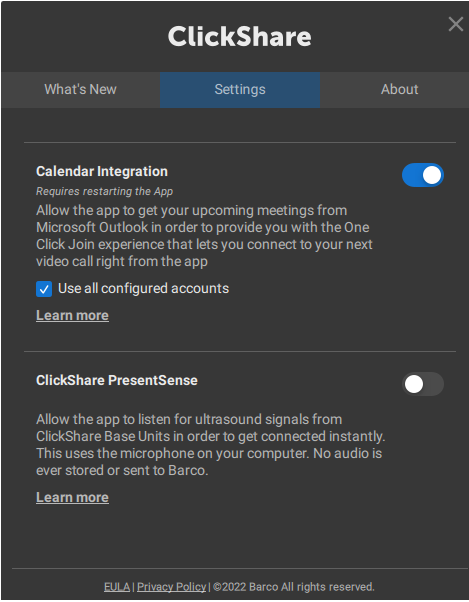Close the ClickShare settings window
The width and height of the screenshot is (469, 602).
pos(456,24)
